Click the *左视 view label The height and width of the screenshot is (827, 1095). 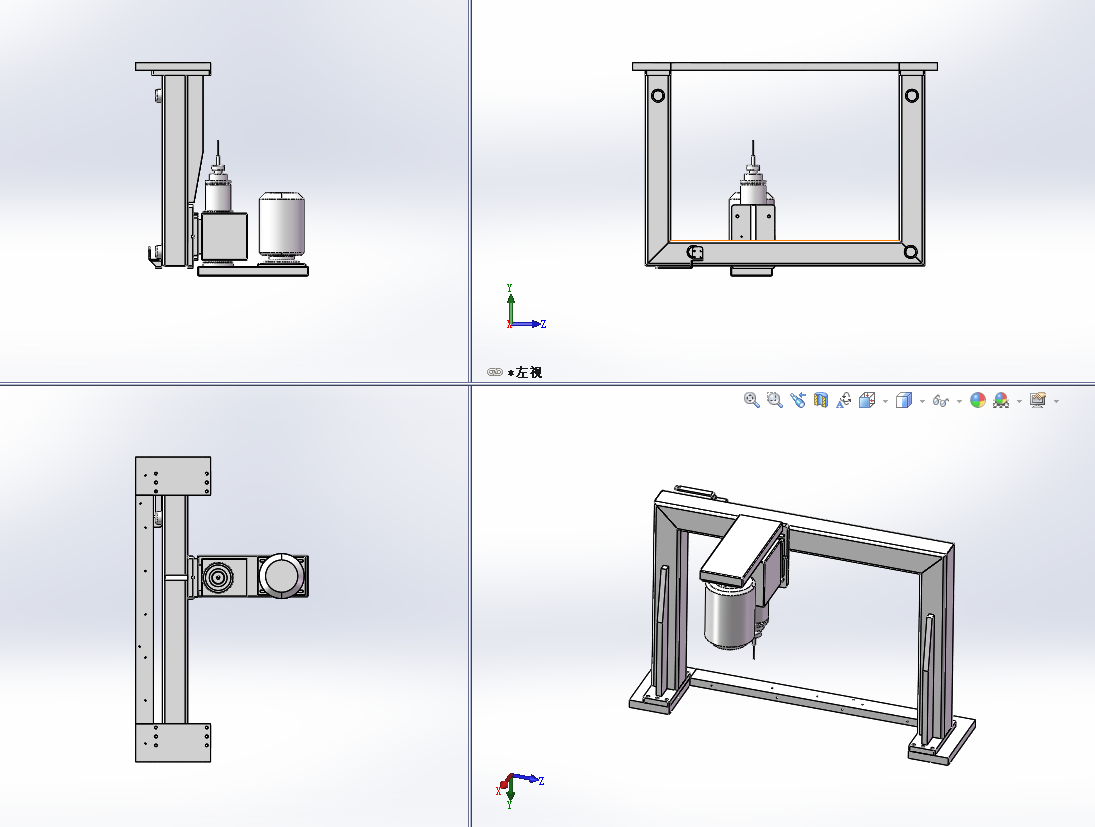[525, 372]
